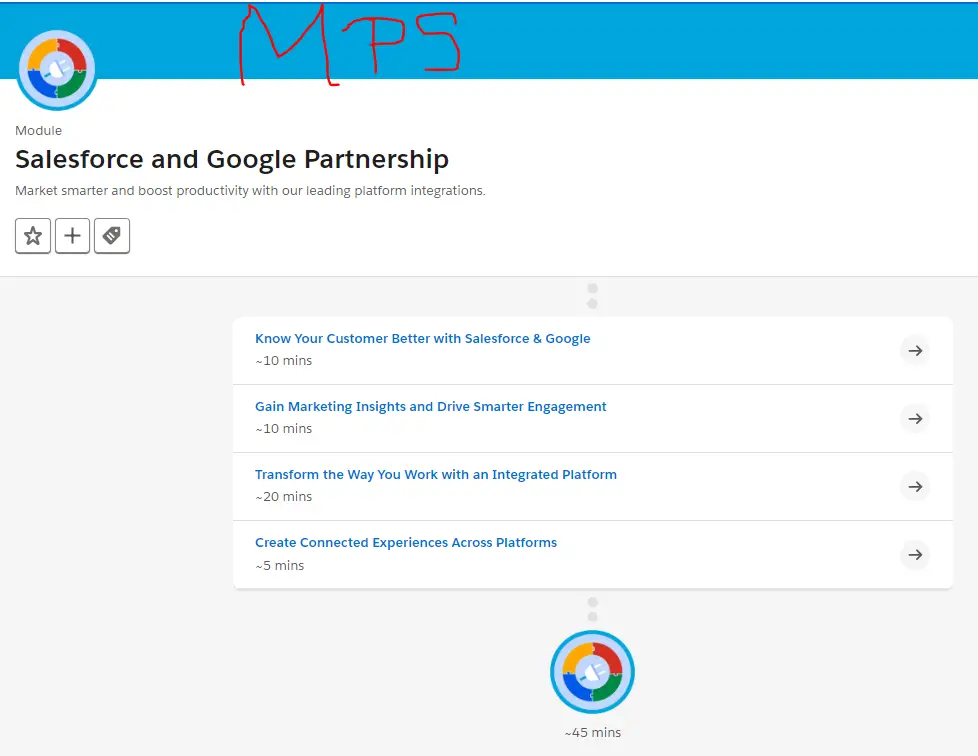Click the dotted connector below the unit list

tap(592, 605)
